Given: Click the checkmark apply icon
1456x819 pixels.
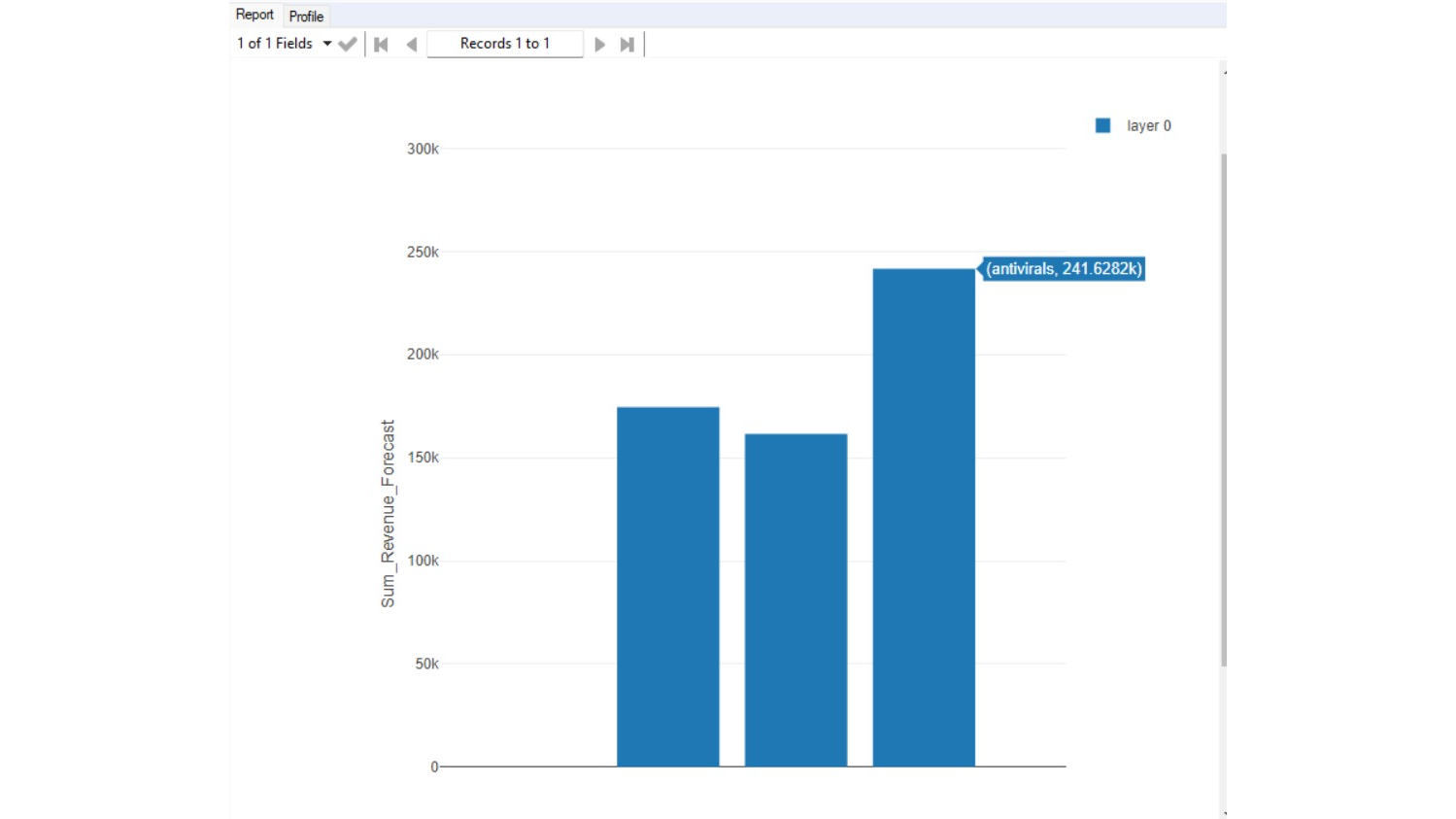Looking at the screenshot, I should pyautogui.click(x=347, y=44).
